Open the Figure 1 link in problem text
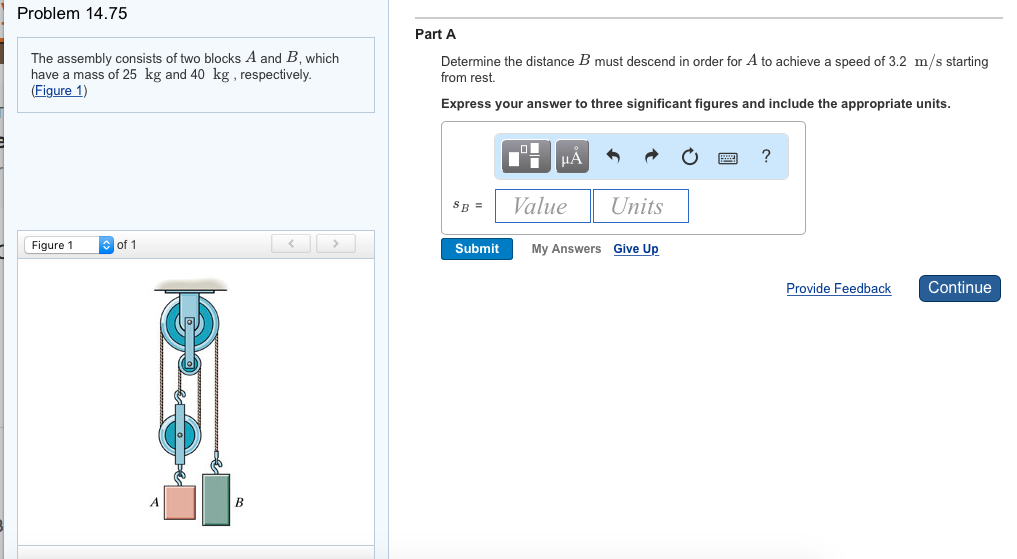Image resolution: width=1017 pixels, height=559 pixels. [59, 91]
